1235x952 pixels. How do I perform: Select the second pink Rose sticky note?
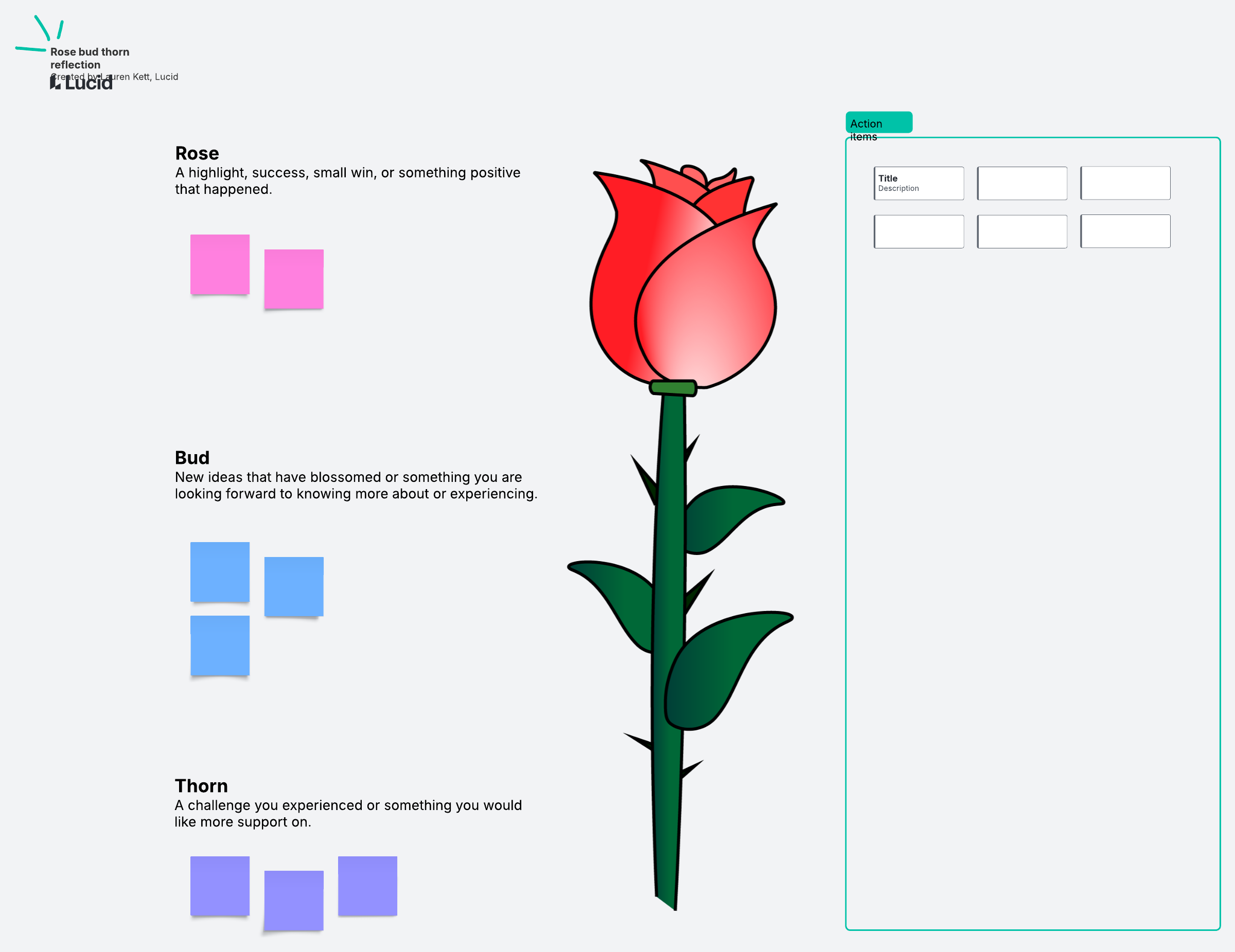[x=293, y=279]
